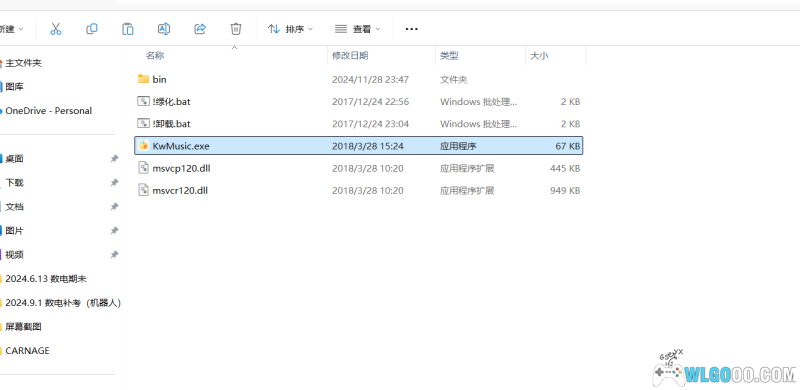This screenshot has height=390, width=800.
Task: Click the msvcr120.dll file icon
Action: coord(143,190)
